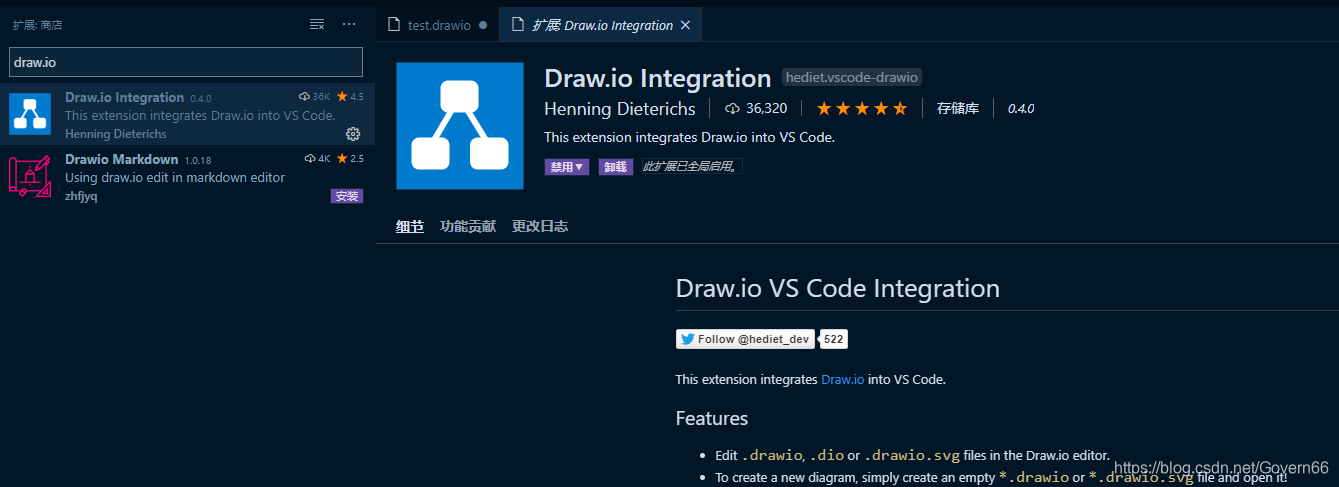Switch to the test.drawio editor tab
1339x487 pixels.
pyautogui.click(x=438, y=26)
